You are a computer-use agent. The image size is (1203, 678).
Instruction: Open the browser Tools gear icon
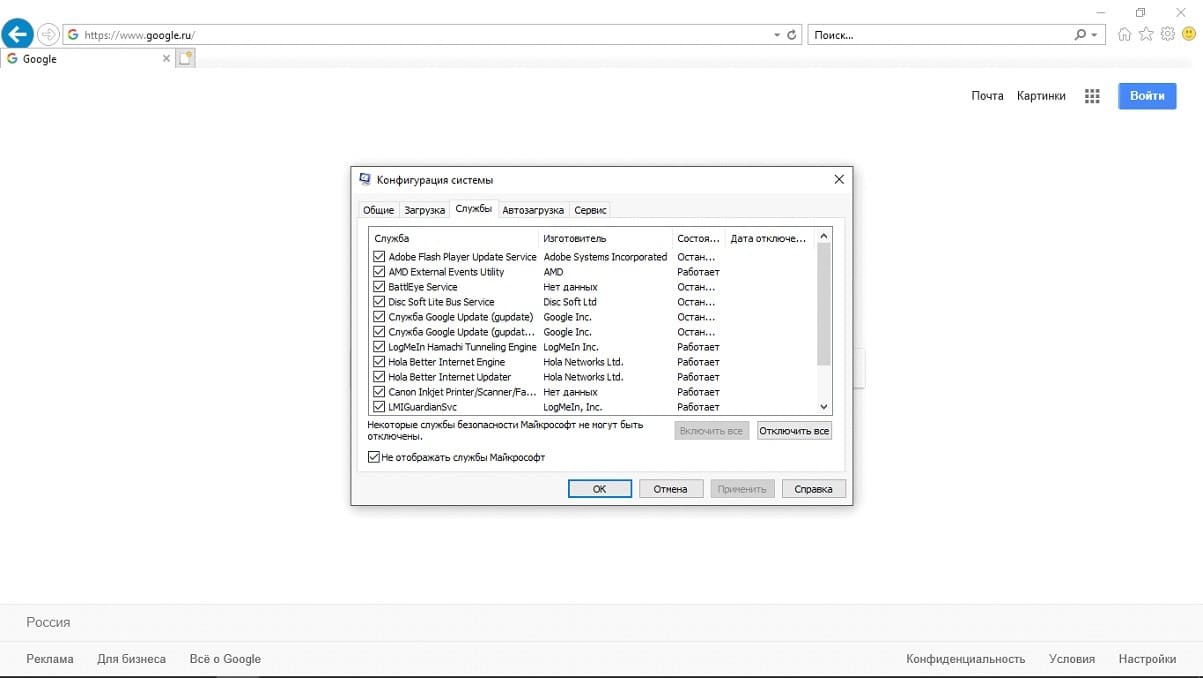pyautogui.click(x=1167, y=35)
